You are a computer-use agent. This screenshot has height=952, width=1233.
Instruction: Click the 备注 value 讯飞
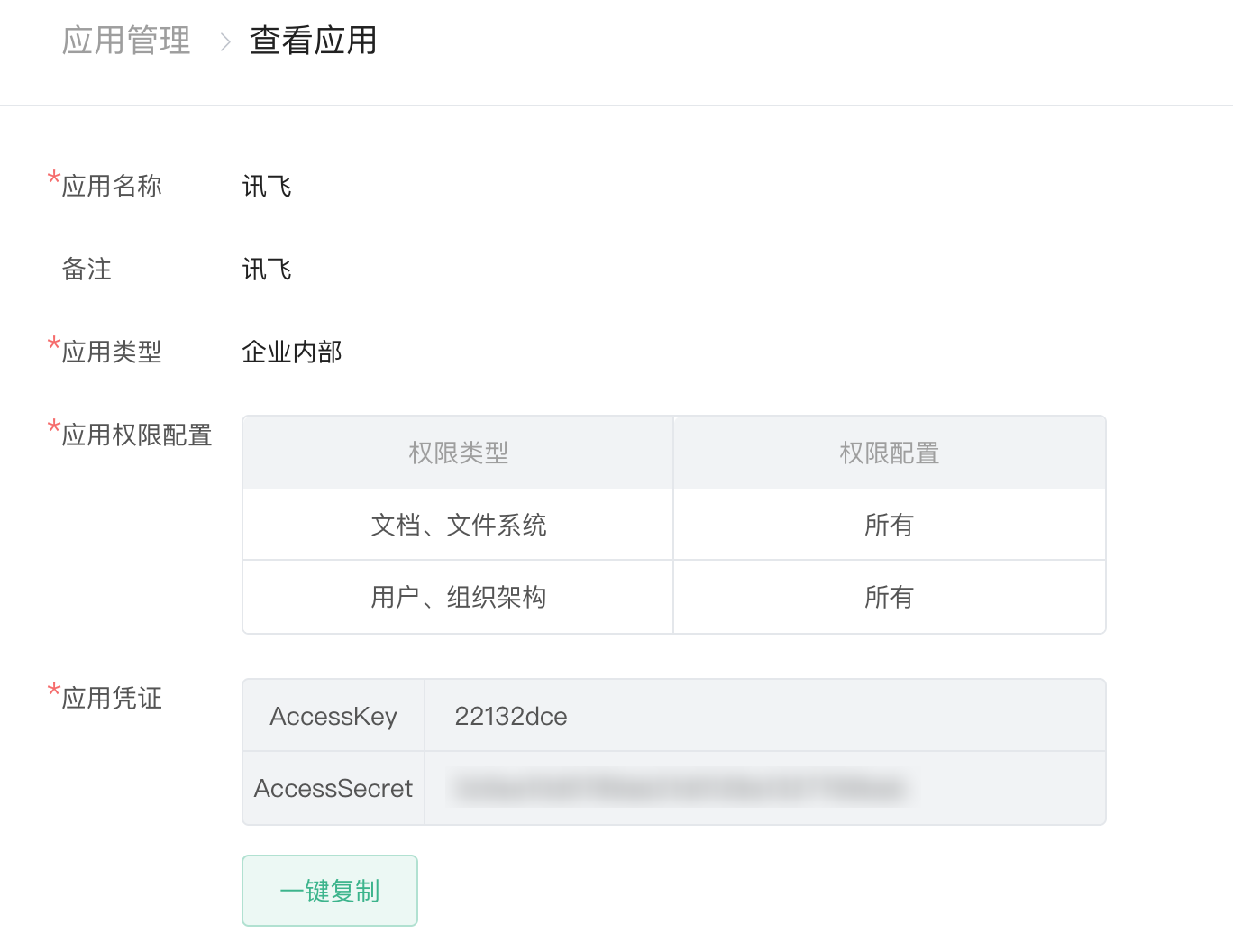[x=267, y=270]
